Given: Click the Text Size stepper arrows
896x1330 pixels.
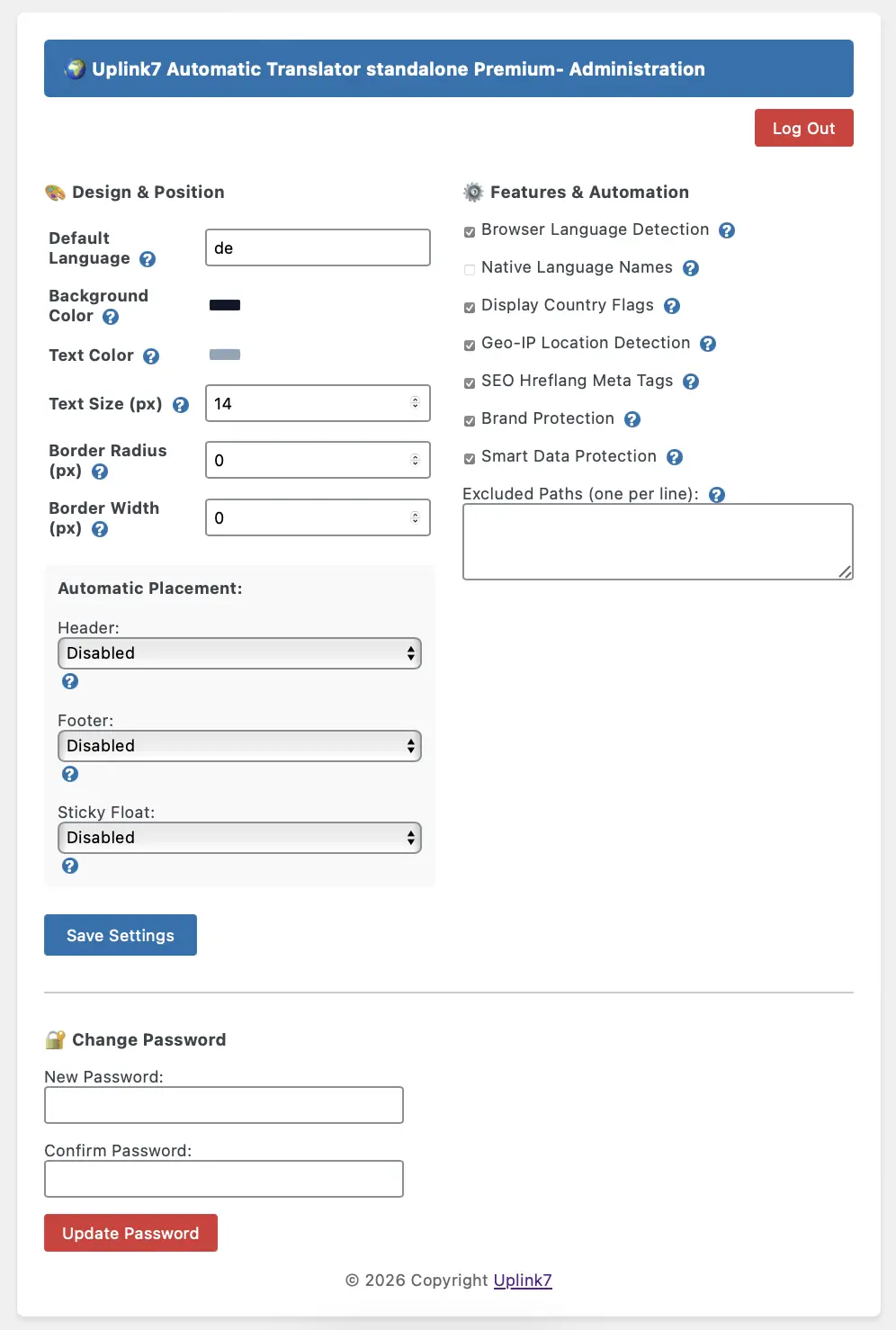Looking at the screenshot, I should (x=415, y=403).
